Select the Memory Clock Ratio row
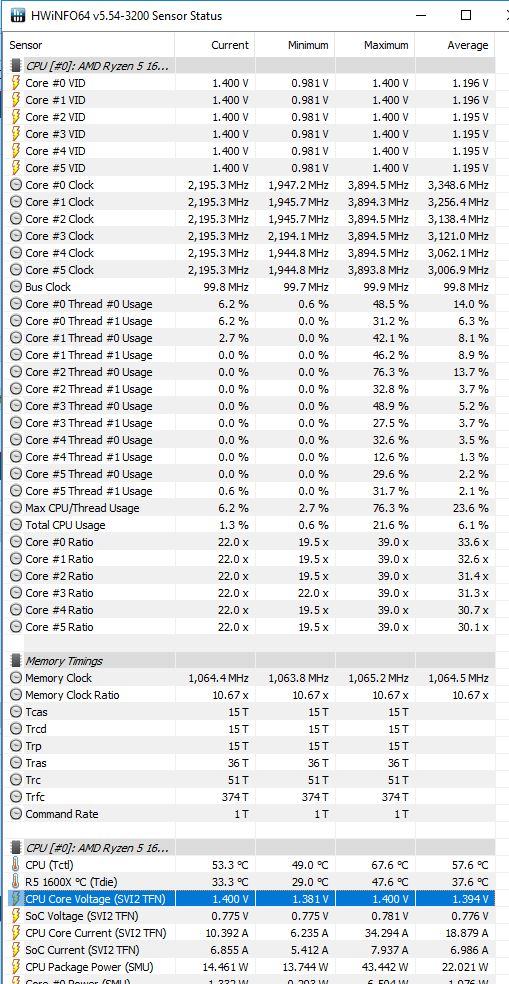This screenshot has width=509, height=984. tap(251, 695)
